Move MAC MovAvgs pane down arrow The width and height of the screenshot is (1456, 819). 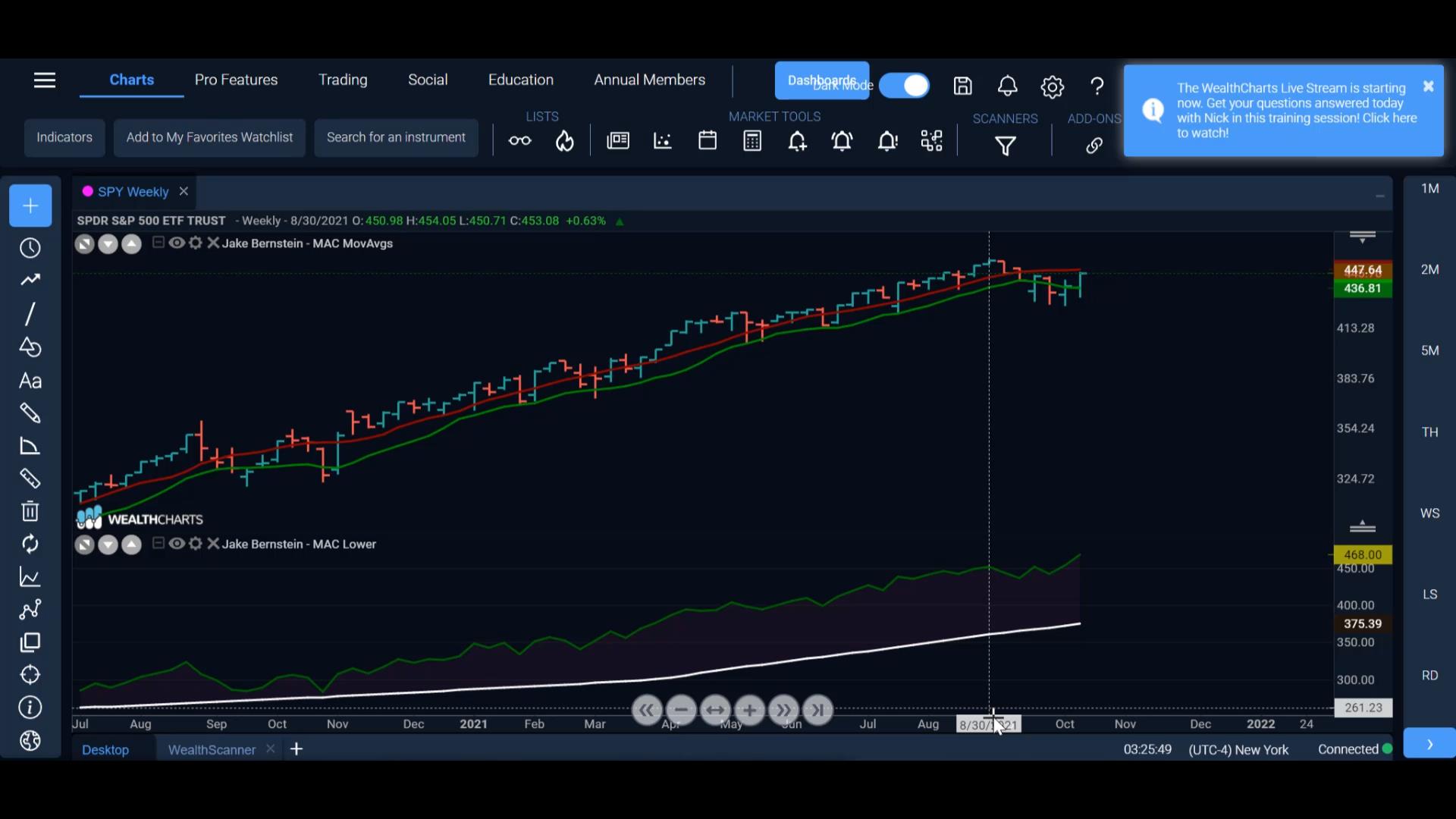click(x=108, y=244)
